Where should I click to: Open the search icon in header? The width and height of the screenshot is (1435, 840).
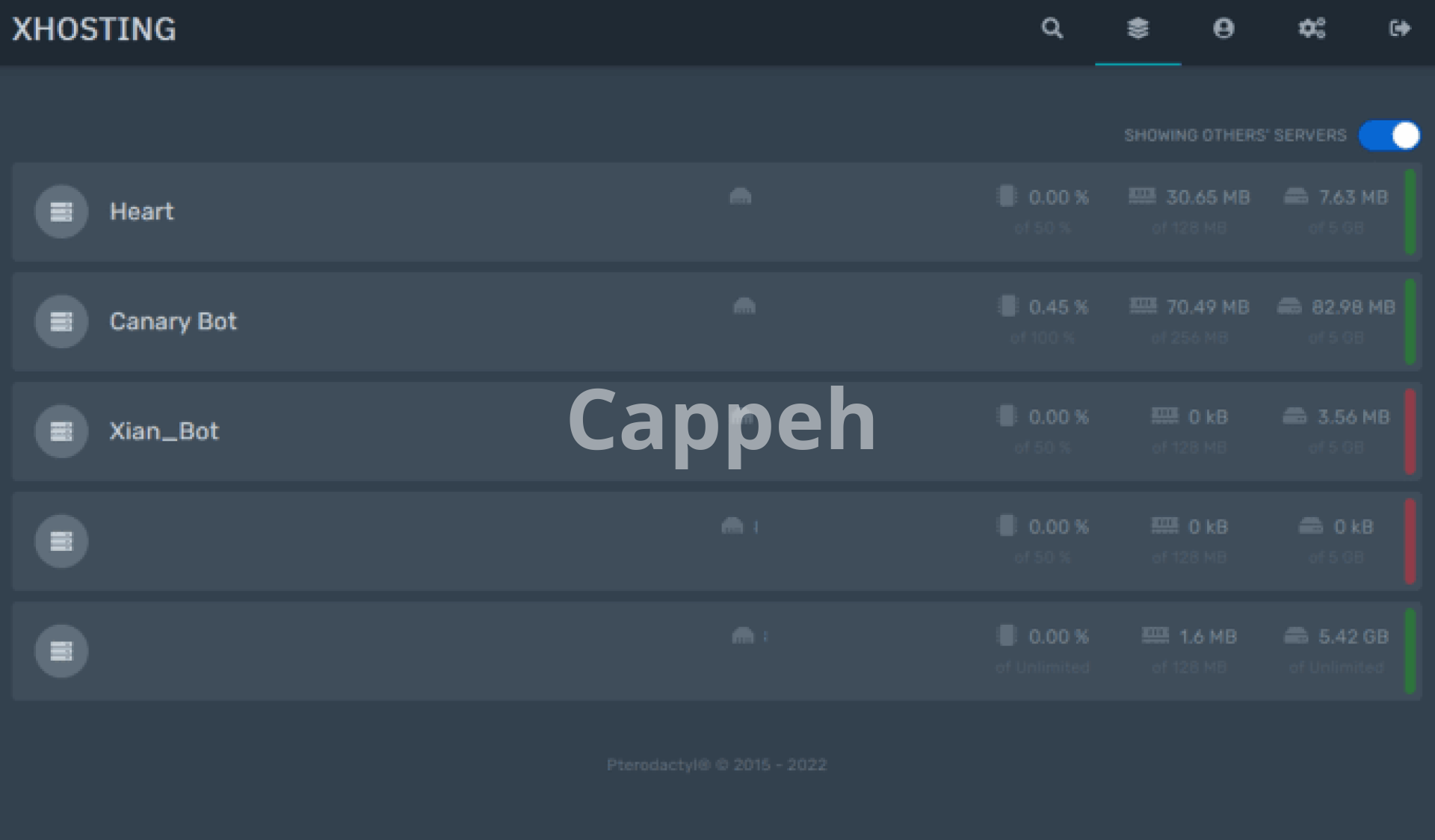pos(1052,28)
